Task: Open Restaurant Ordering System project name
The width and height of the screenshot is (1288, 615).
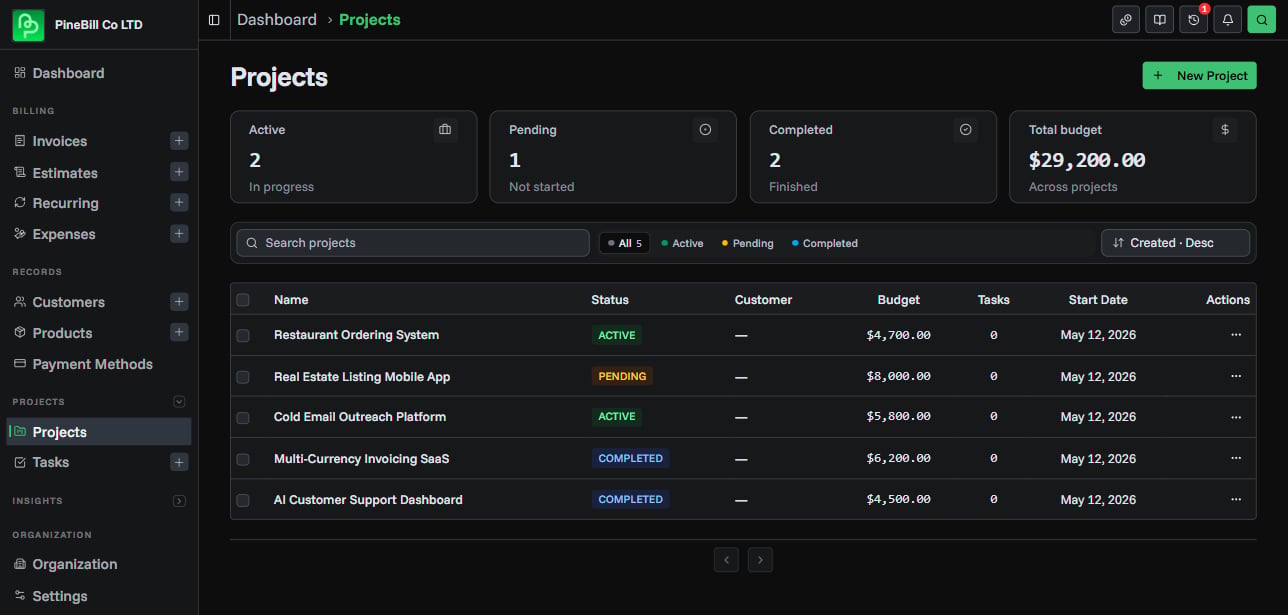Action: [x=356, y=335]
